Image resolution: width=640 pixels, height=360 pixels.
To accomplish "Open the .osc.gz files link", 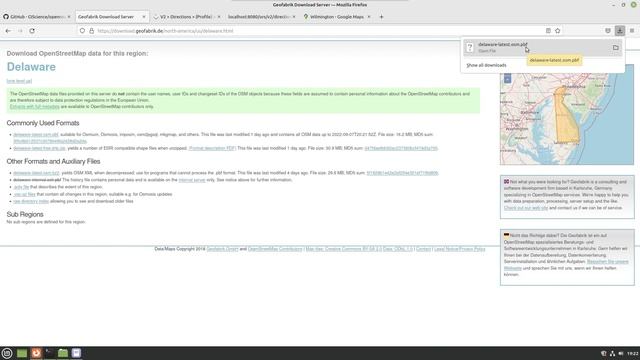I will point(24,194).
